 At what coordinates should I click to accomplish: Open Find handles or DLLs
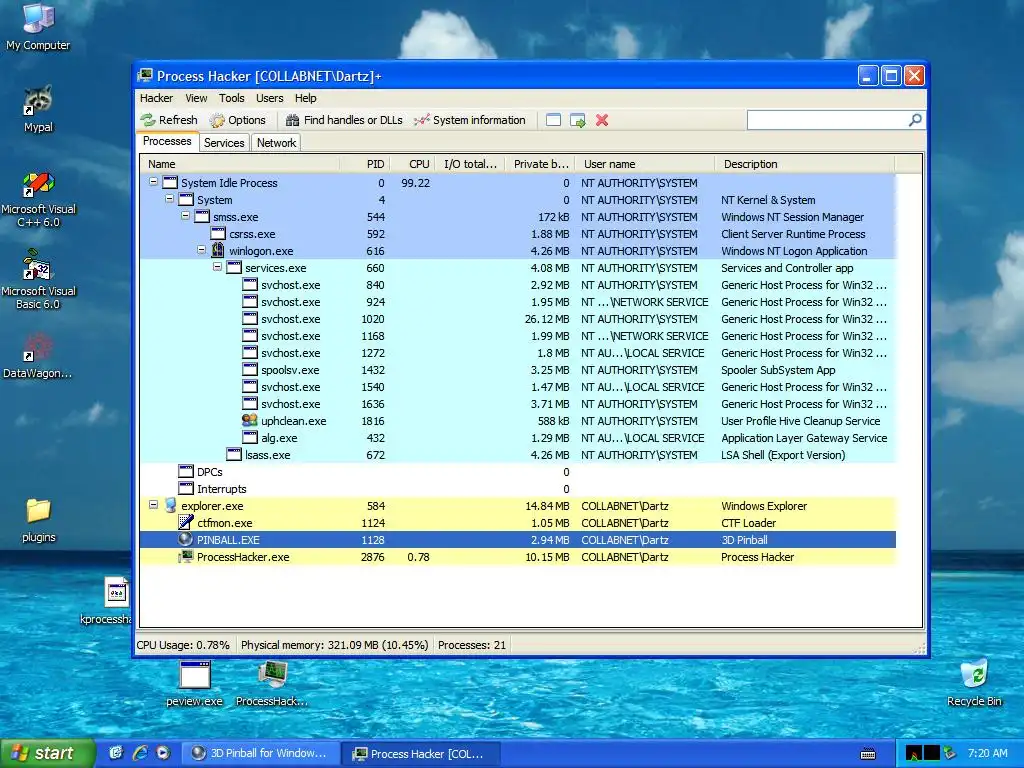[x=344, y=120]
